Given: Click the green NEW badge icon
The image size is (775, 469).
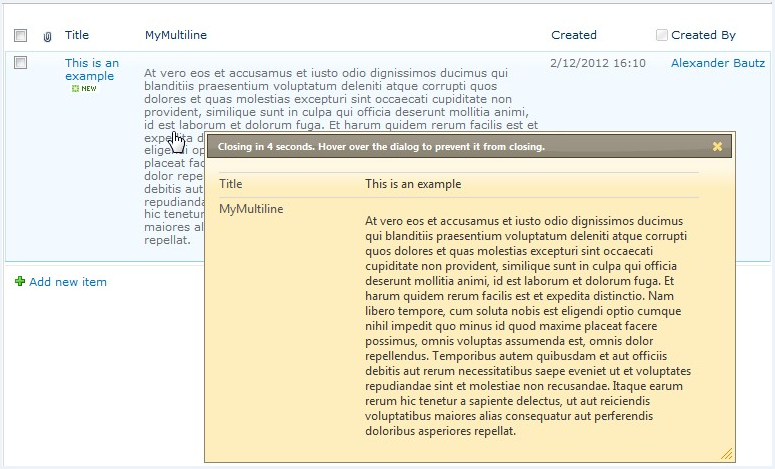Looking at the screenshot, I should pyautogui.click(x=85, y=89).
